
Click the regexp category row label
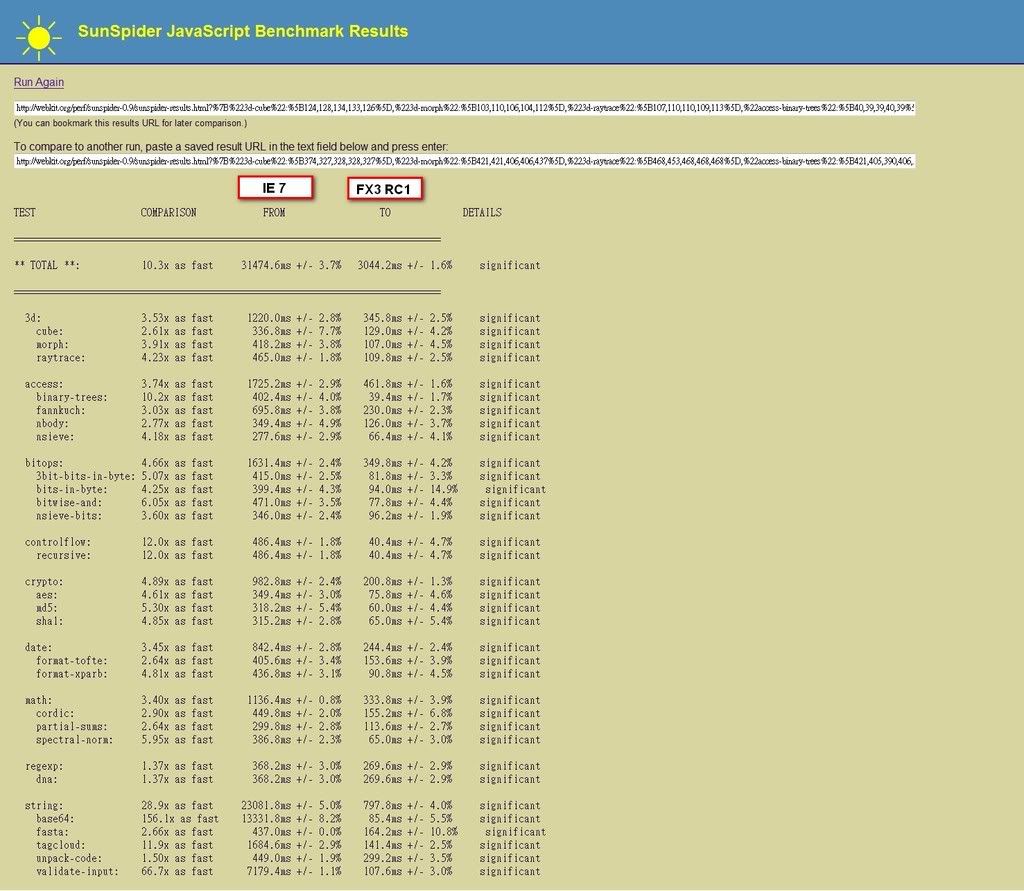(x=45, y=766)
